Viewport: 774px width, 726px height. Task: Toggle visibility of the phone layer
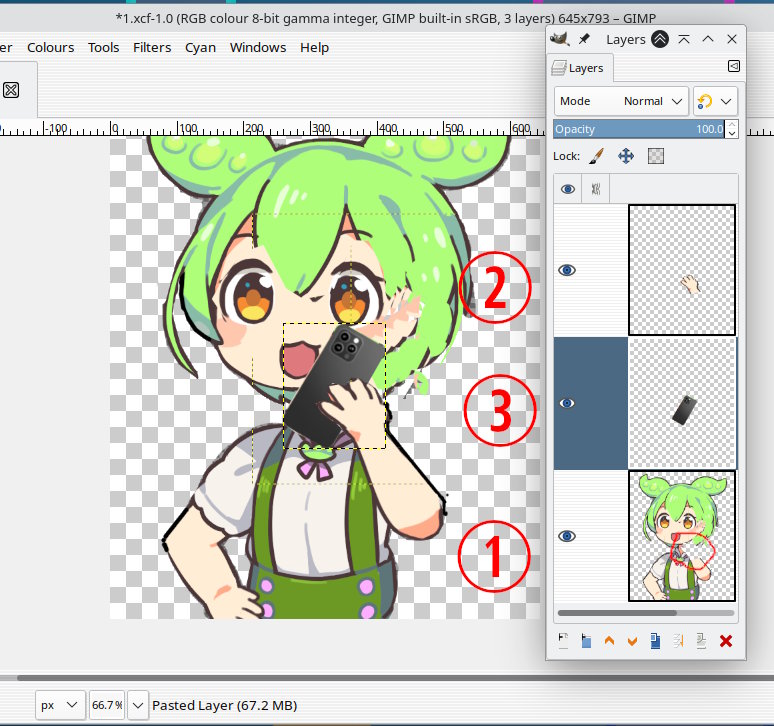click(567, 403)
